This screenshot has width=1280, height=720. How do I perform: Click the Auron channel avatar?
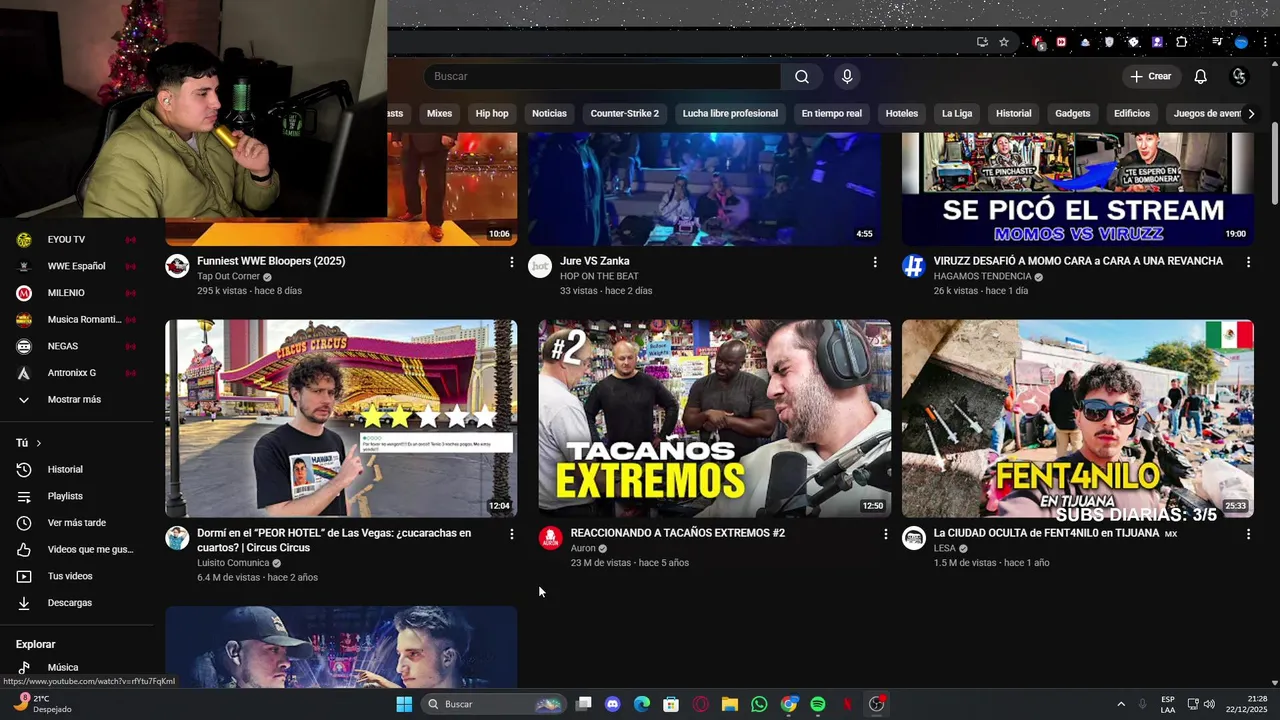point(551,538)
